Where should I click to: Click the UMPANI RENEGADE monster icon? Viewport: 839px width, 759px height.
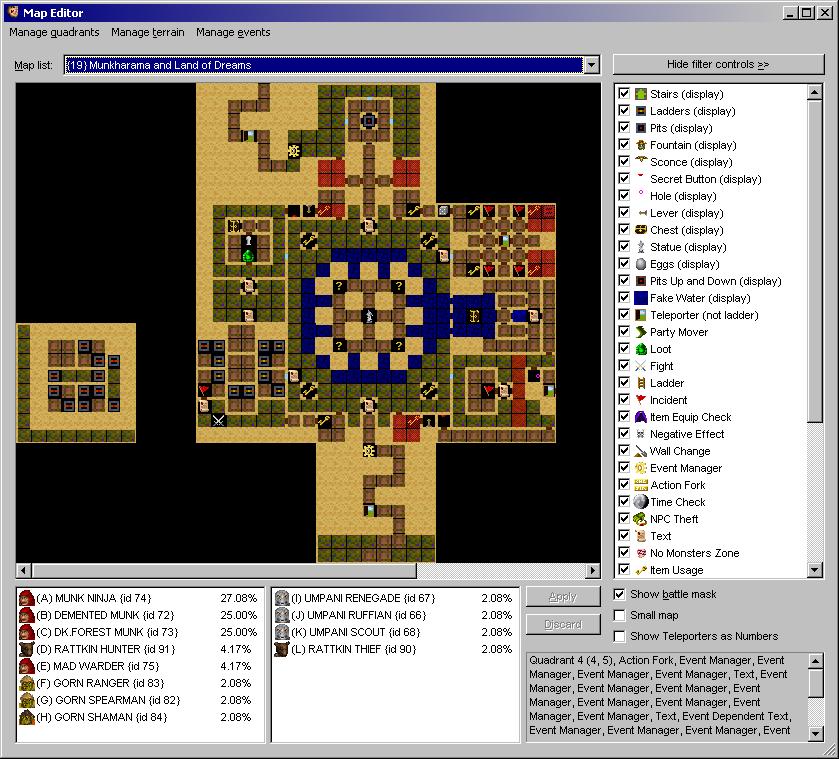pos(282,598)
